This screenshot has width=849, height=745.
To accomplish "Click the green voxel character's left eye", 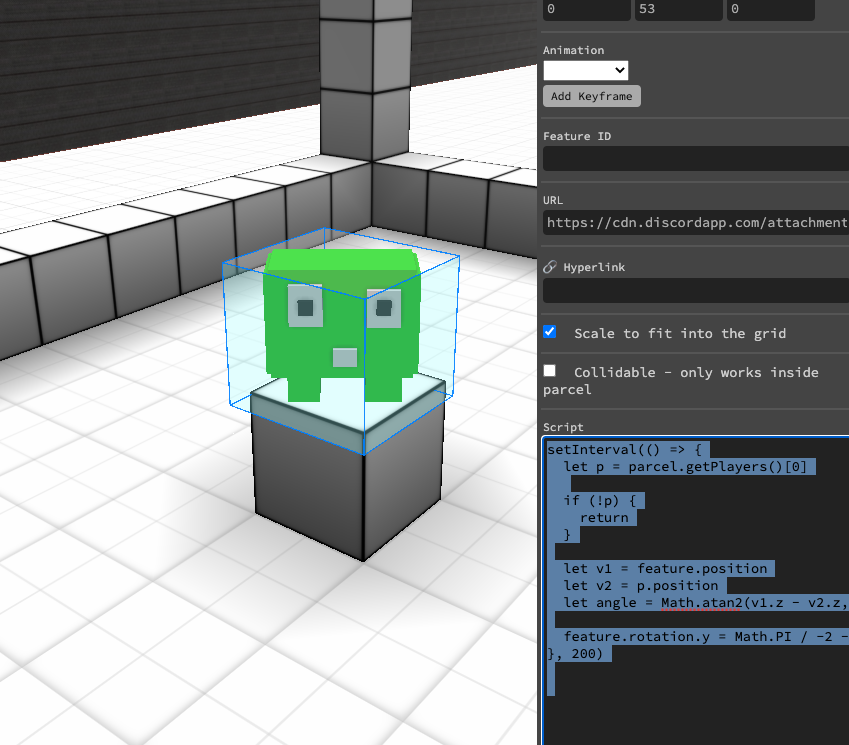I will (x=303, y=307).
